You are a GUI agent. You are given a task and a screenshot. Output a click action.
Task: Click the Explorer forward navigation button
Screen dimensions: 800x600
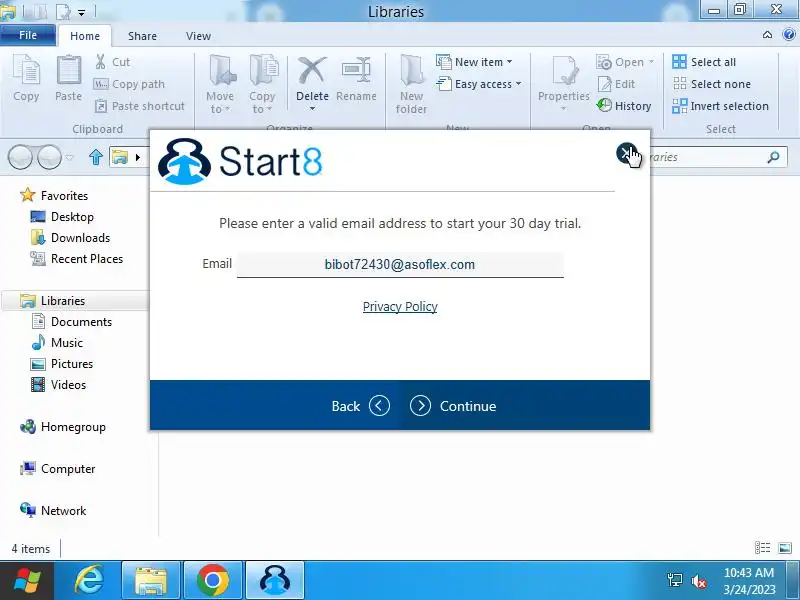[49, 157]
